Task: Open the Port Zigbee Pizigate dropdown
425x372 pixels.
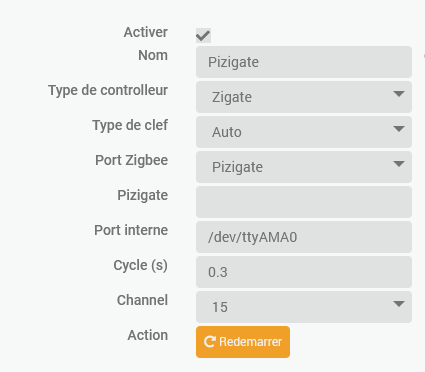Action: 304,167
